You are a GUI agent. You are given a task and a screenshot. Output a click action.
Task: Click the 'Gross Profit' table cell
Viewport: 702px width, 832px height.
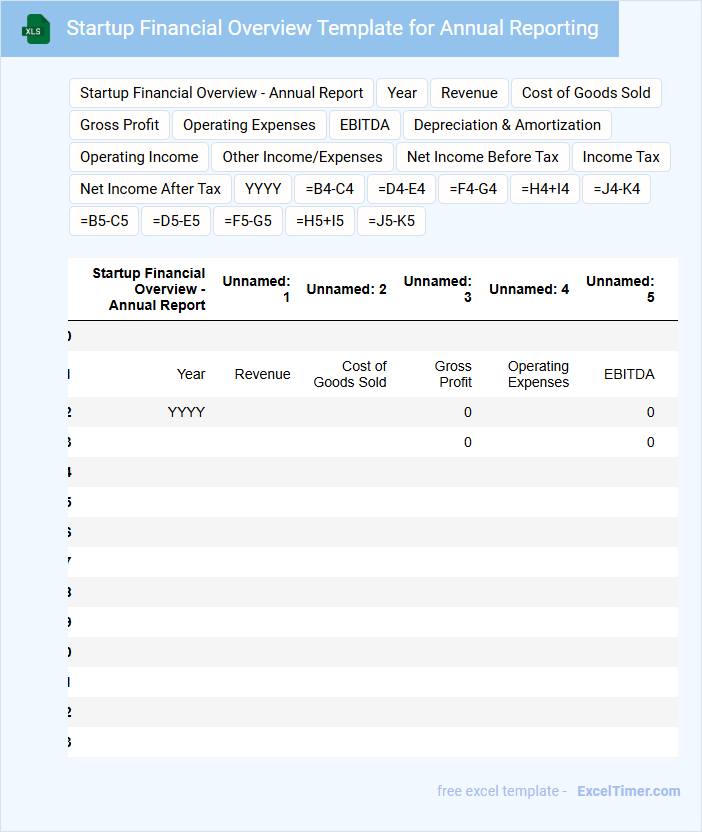click(x=453, y=374)
